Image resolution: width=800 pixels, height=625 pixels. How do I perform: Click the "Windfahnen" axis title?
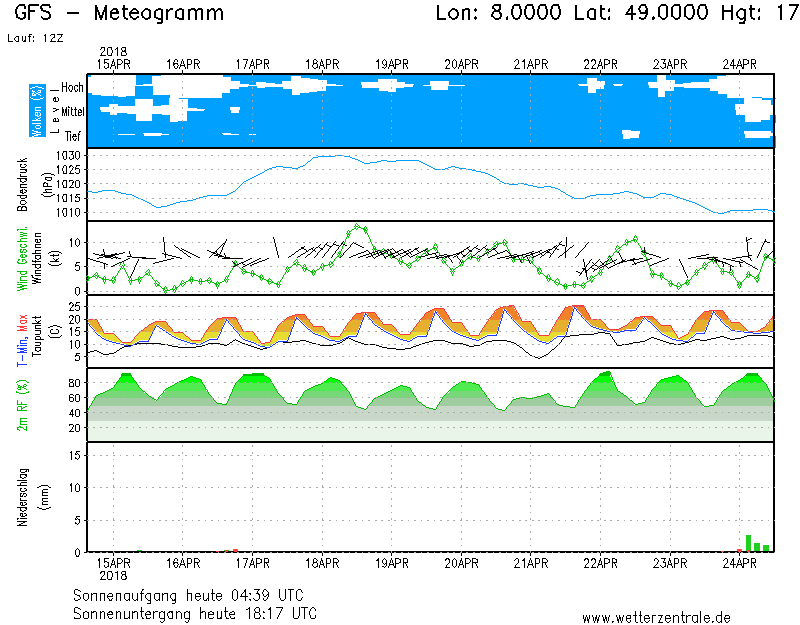(37, 258)
